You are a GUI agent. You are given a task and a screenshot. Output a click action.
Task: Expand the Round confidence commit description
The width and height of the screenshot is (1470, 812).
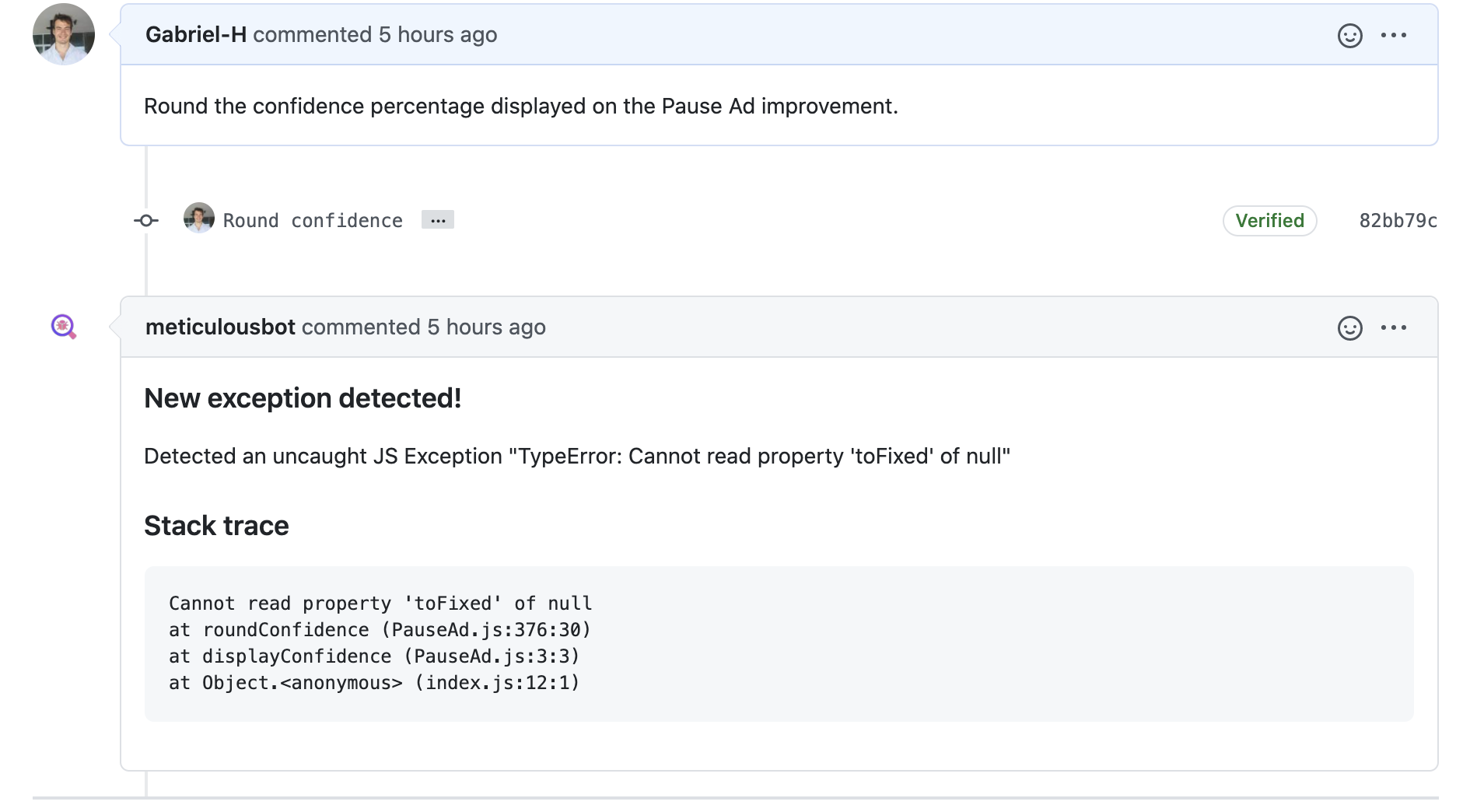[438, 220]
